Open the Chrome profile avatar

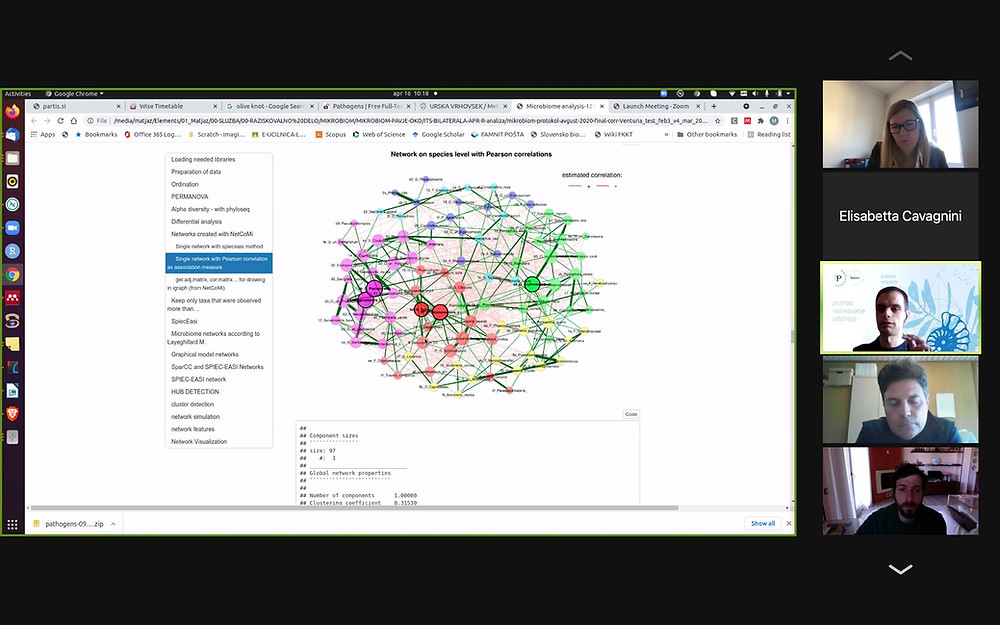click(774, 121)
